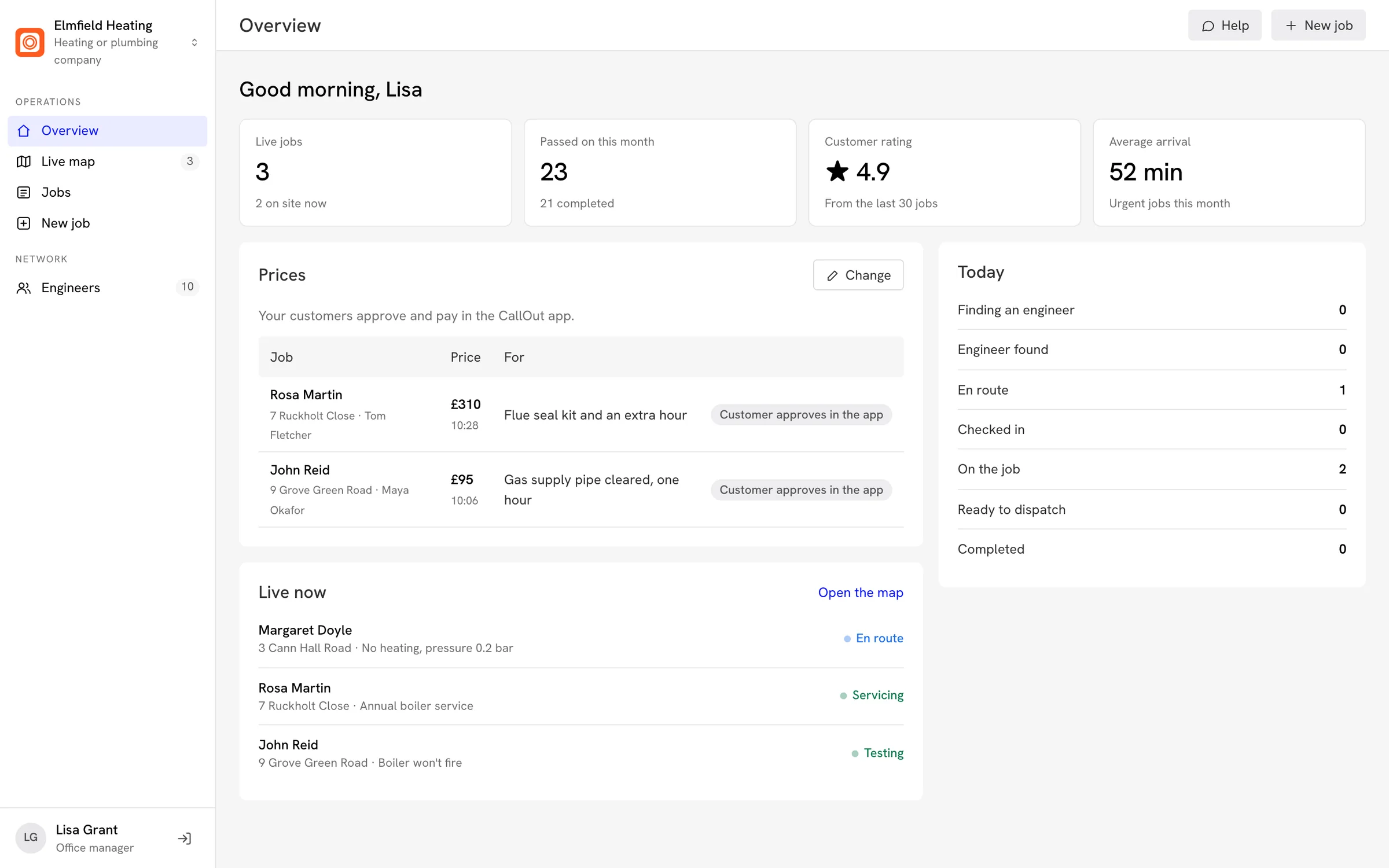Screen dimensions: 1389x868
Task: Click the Change prices button label
Action: pos(868,275)
